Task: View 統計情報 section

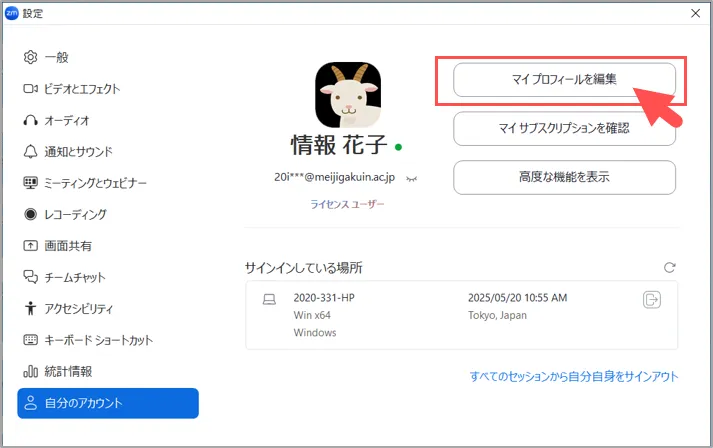Action: (68, 371)
